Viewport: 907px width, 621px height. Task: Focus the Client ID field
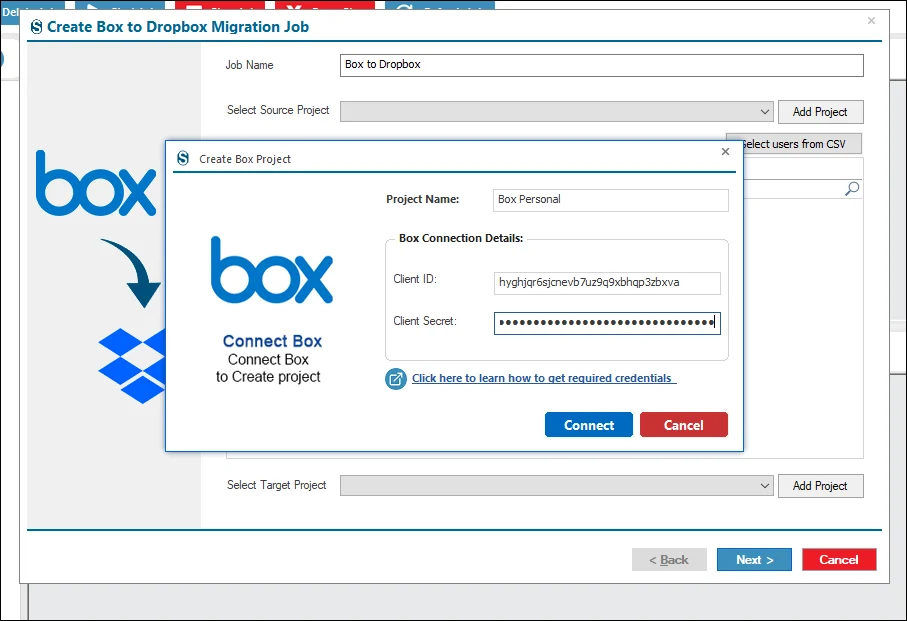(607, 283)
